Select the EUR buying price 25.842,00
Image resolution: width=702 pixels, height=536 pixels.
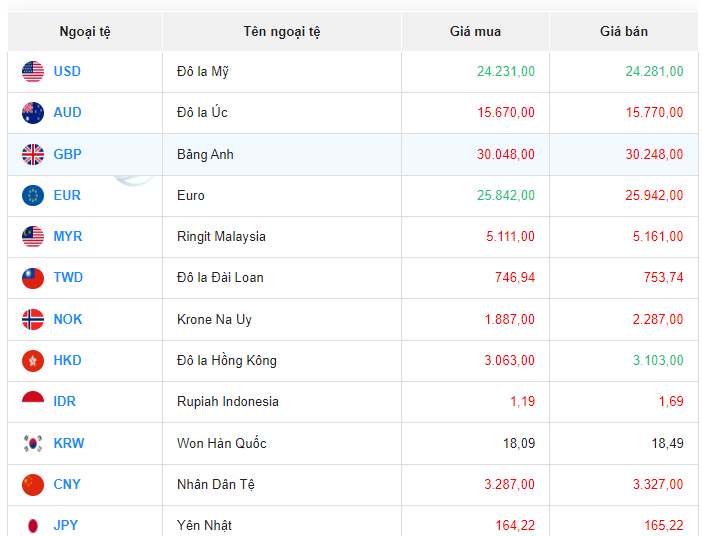click(x=506, y=195)
